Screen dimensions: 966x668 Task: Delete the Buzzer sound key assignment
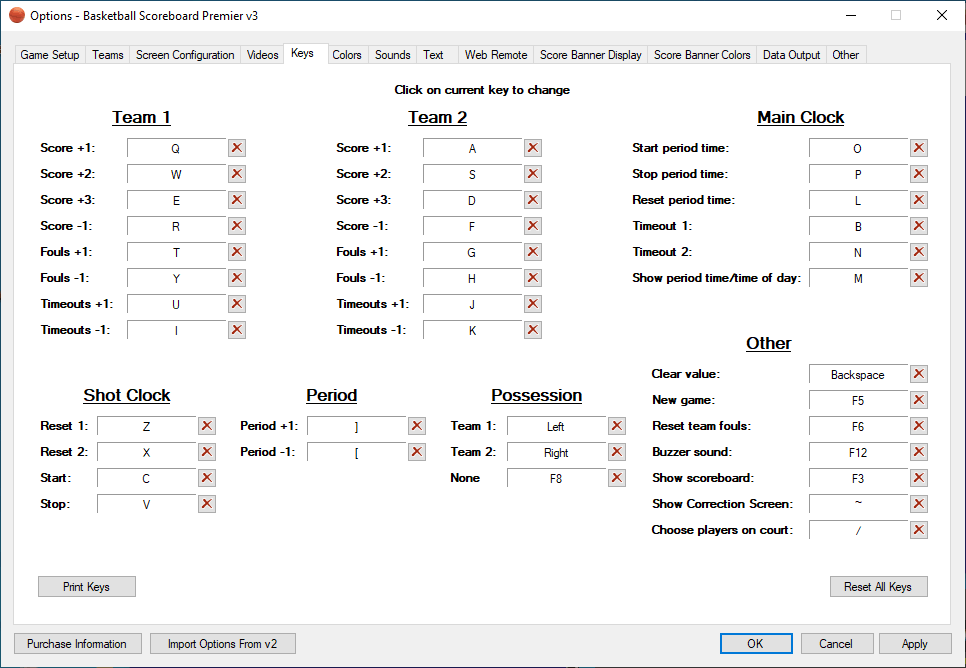[919, 452]
